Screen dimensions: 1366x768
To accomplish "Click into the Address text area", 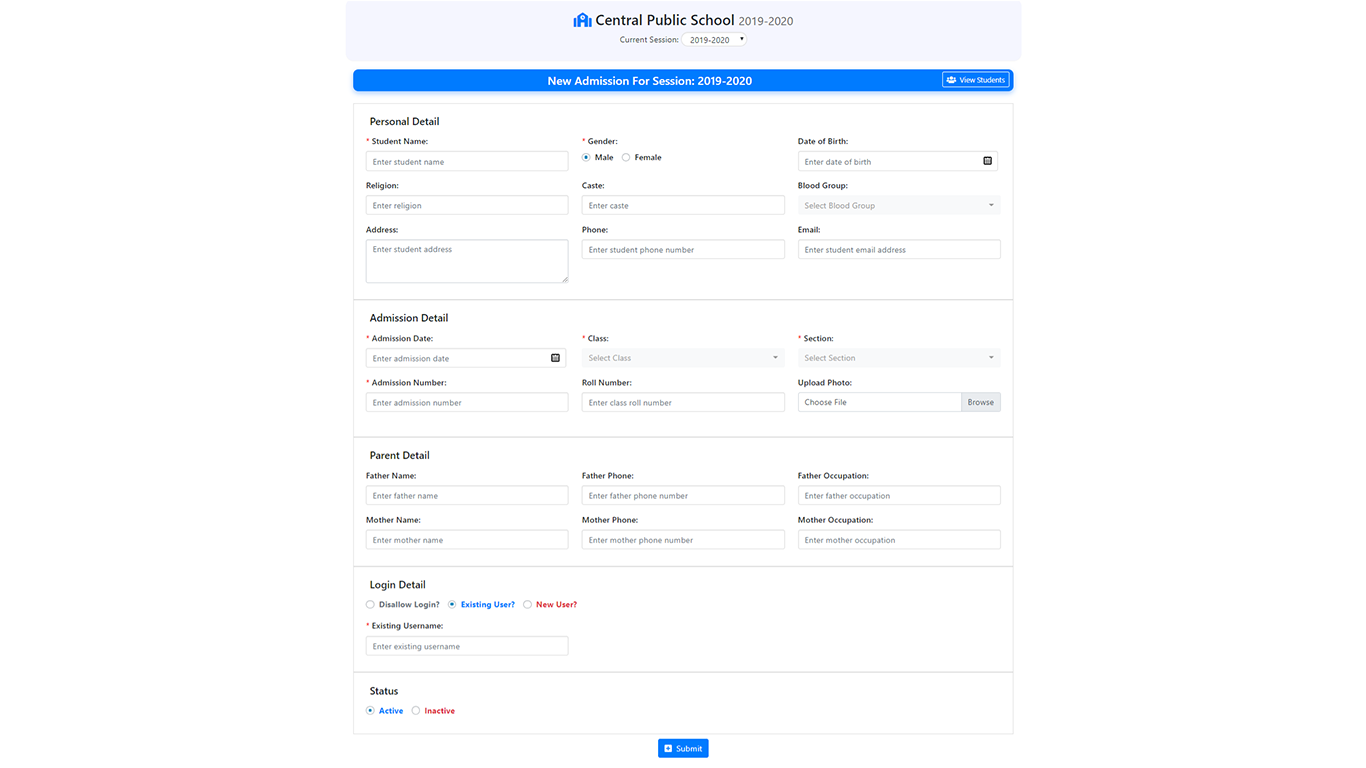I will (466, 261).
